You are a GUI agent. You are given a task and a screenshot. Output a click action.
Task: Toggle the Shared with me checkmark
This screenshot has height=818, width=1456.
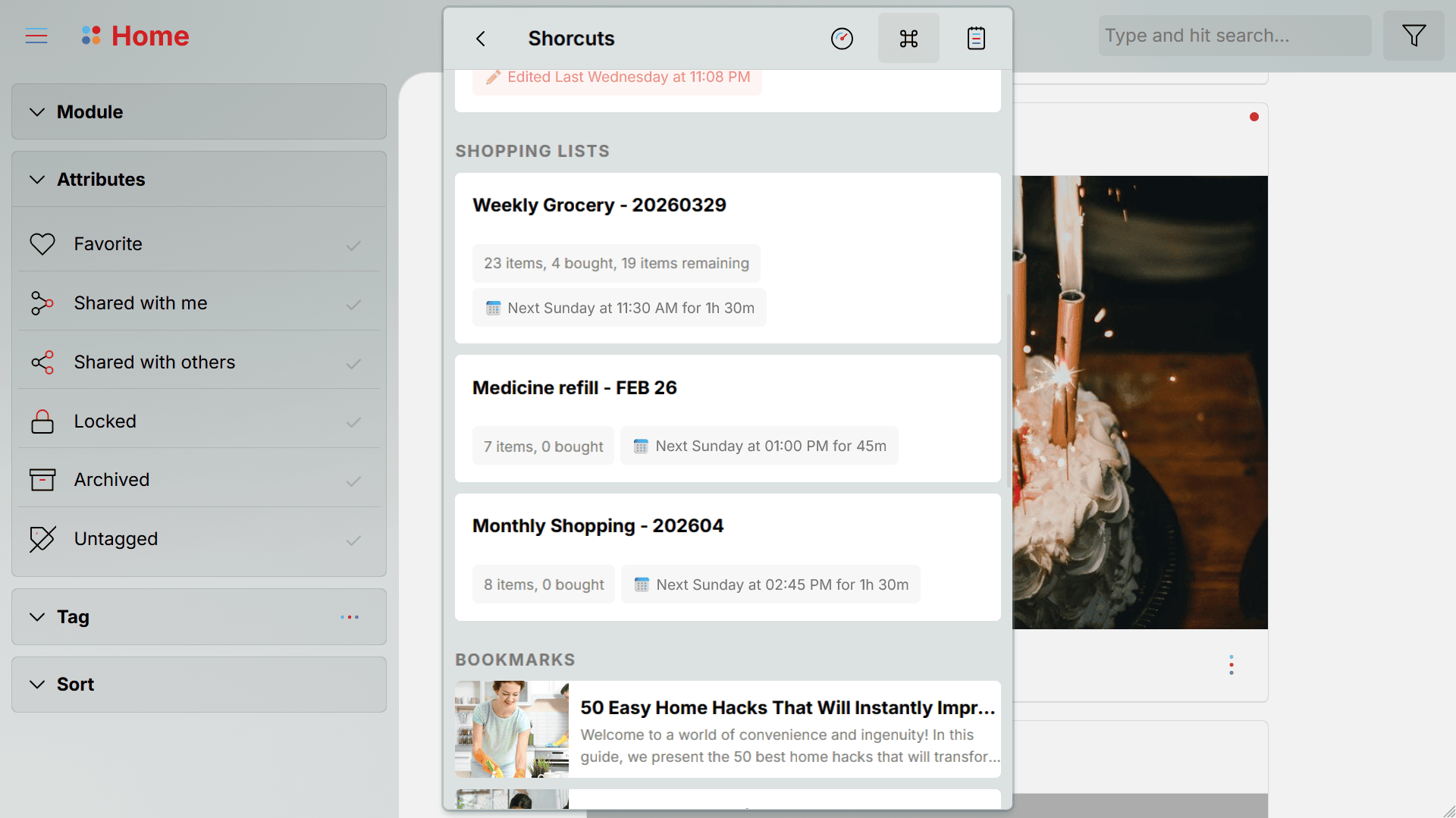click(353, 305)
